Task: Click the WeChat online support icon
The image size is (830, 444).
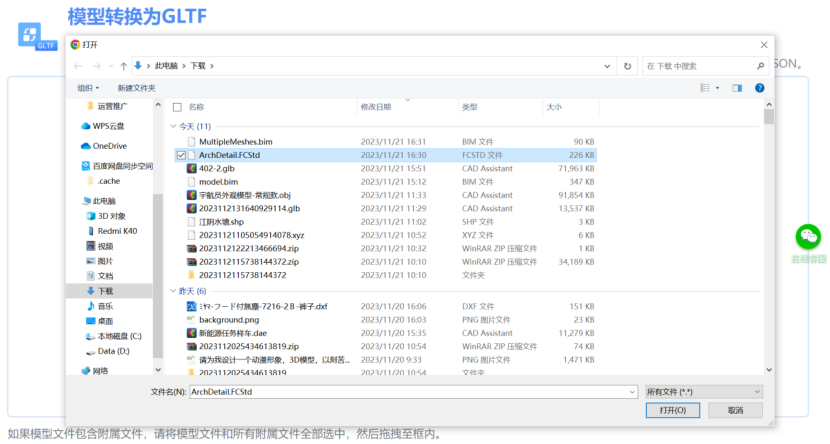Action: (x=808, y=236)
